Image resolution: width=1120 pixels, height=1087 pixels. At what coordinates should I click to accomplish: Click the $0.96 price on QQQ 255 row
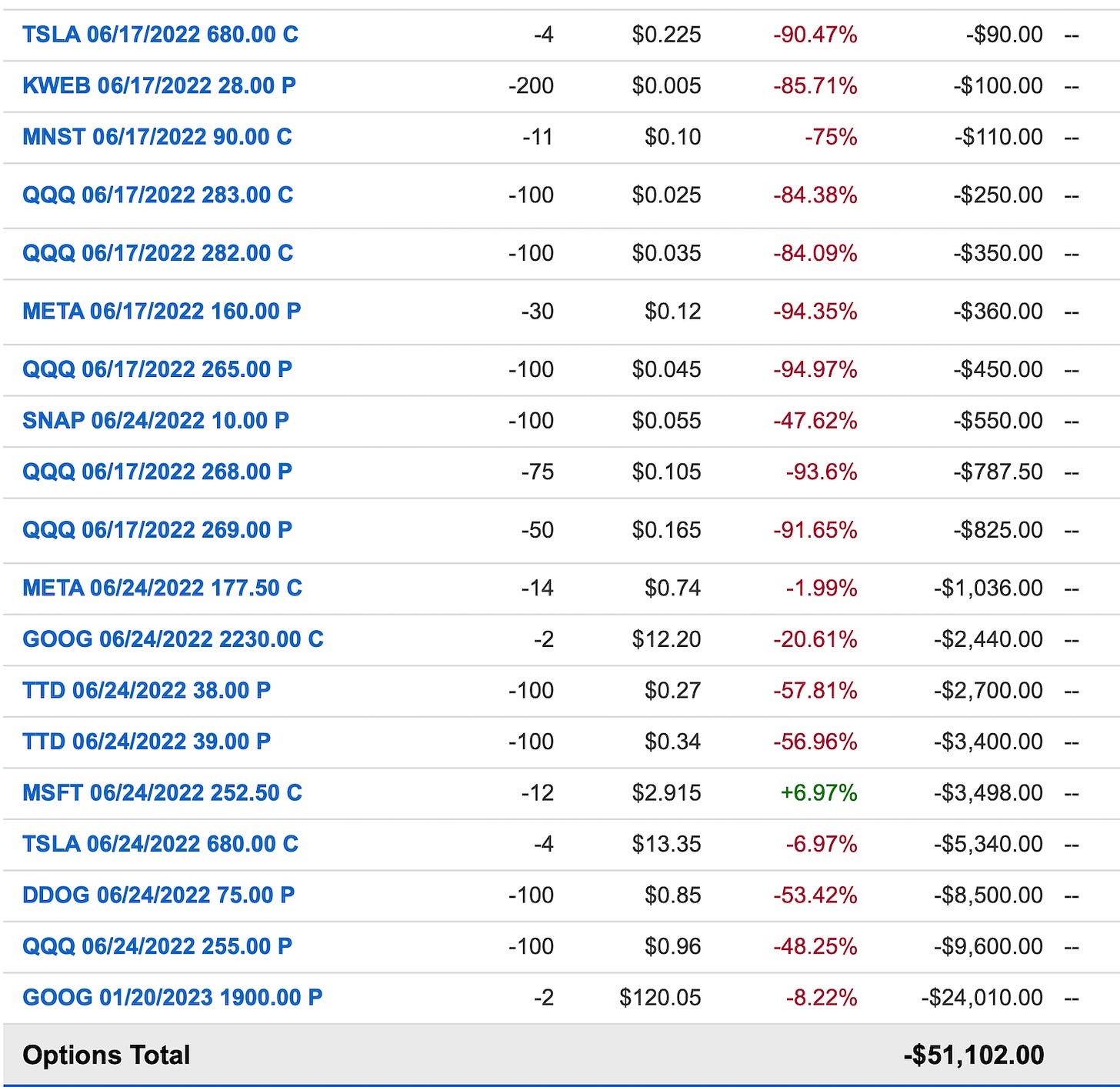(x=673, y=946)
